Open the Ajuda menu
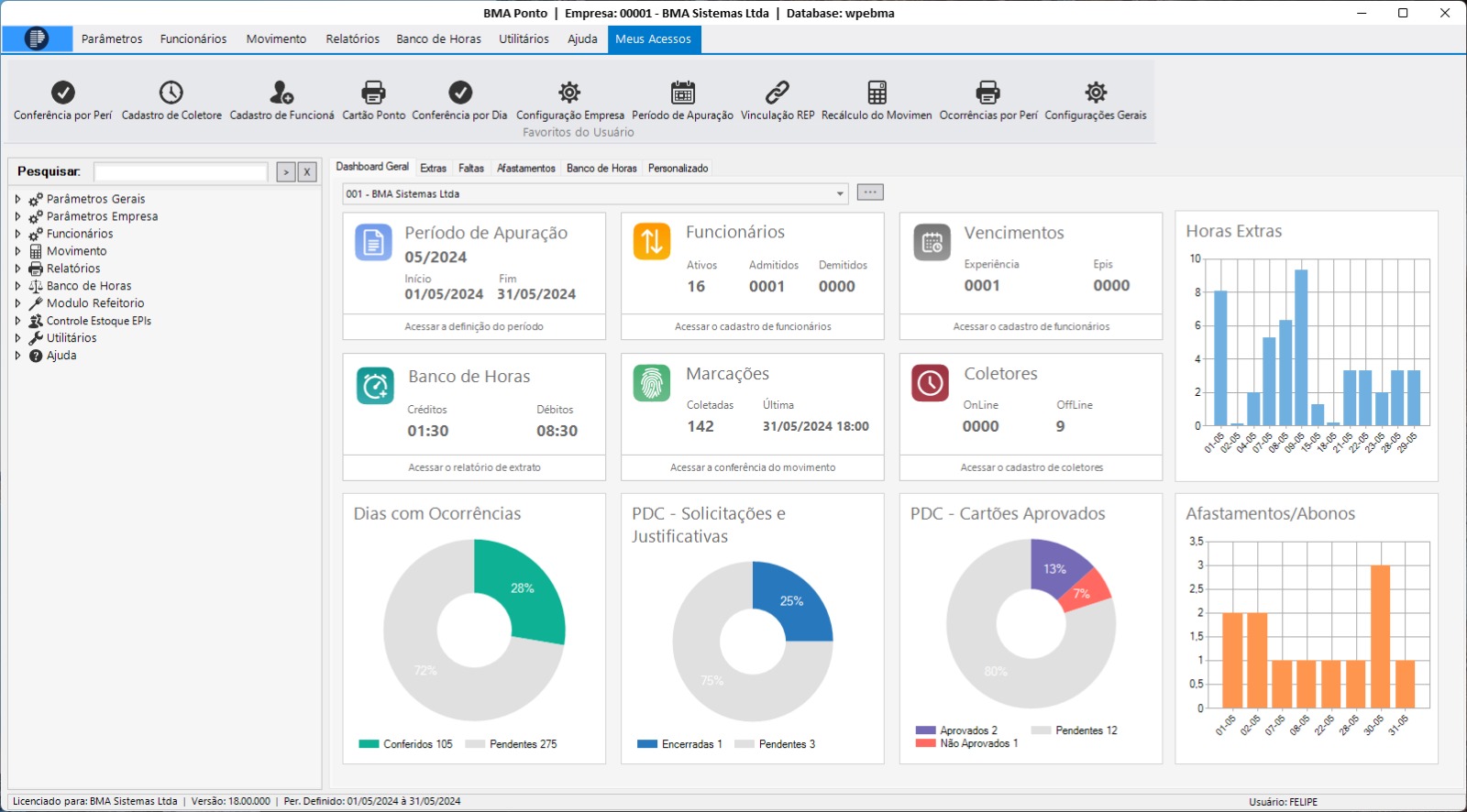Image resolution: width=1467 pixels, height=812 pixels. 582,39
